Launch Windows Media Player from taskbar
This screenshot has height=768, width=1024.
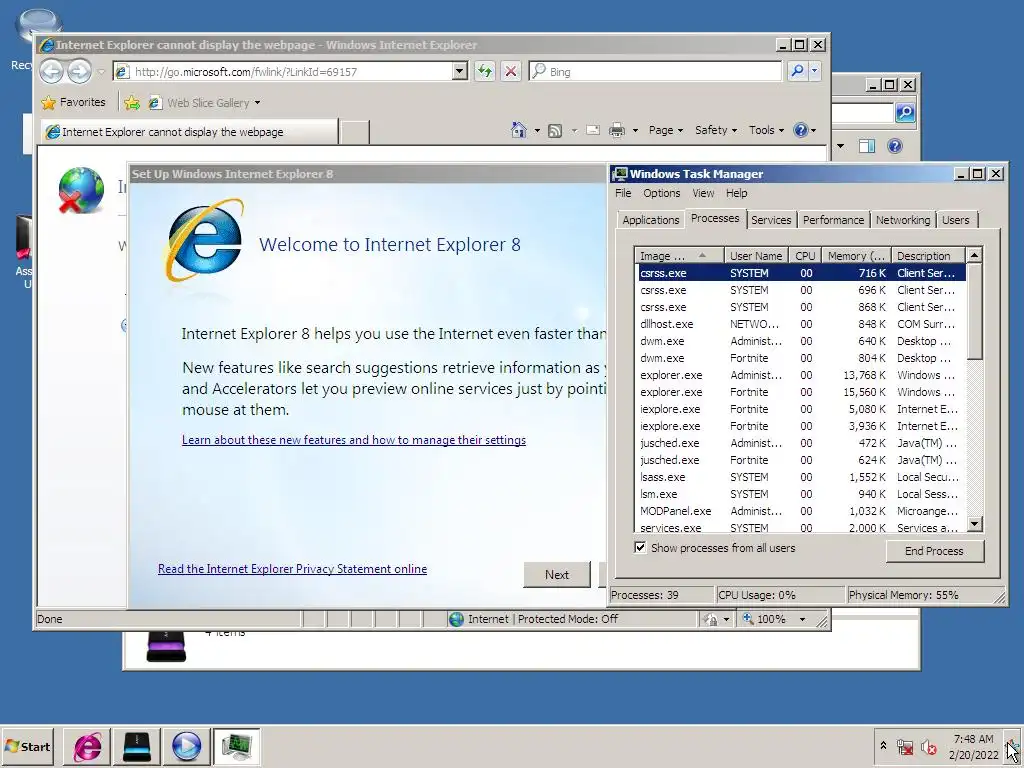click(186, 746)
